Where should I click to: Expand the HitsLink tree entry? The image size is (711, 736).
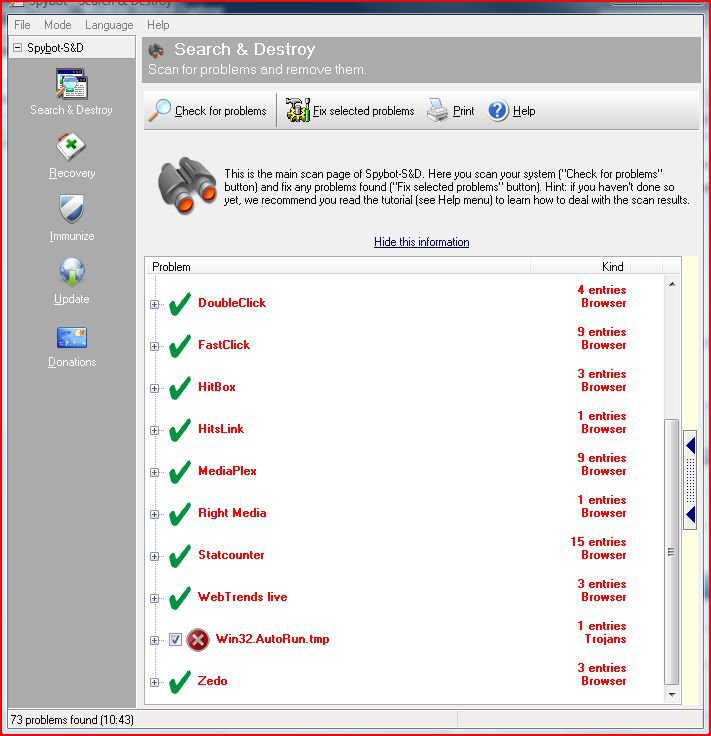pos(154,430)
